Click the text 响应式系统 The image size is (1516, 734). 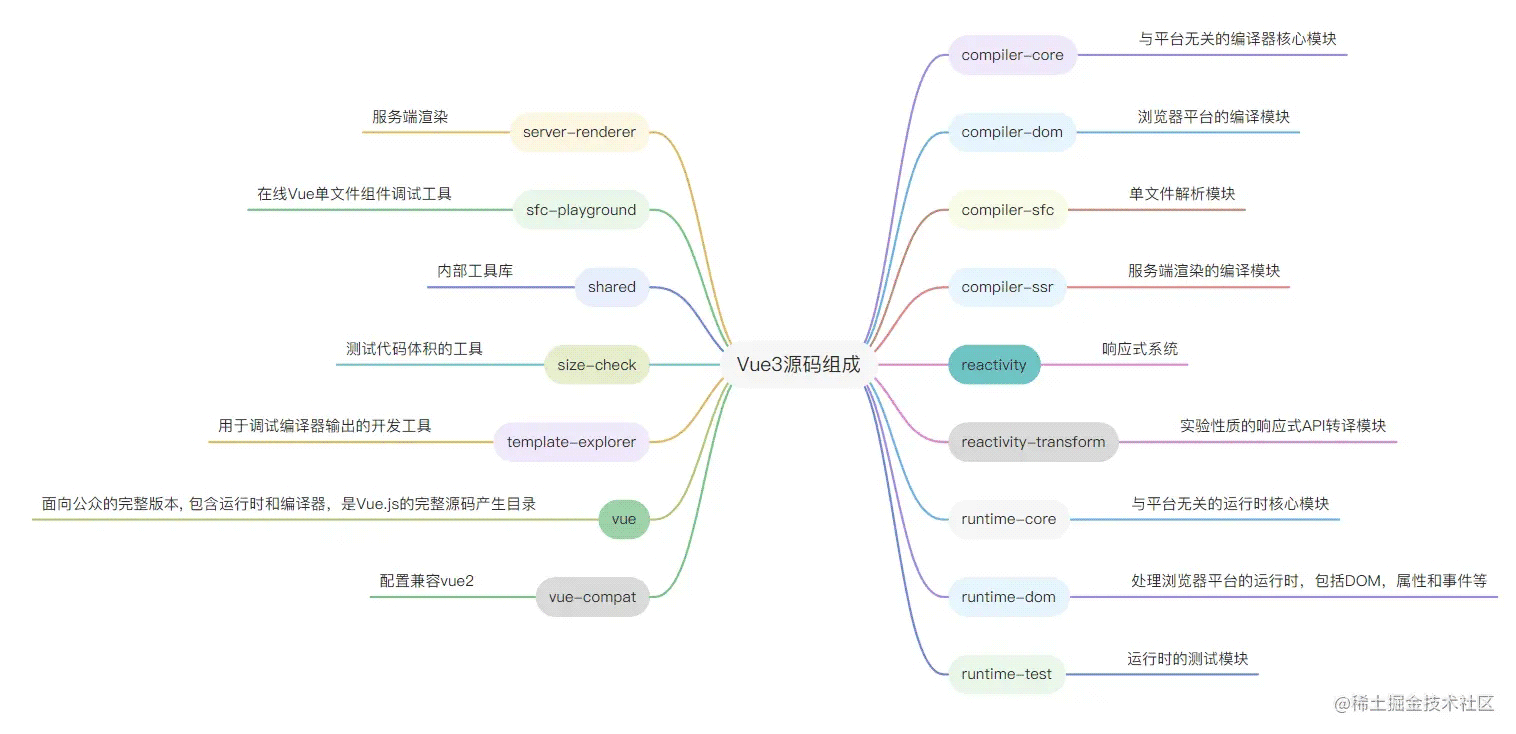1140,349
